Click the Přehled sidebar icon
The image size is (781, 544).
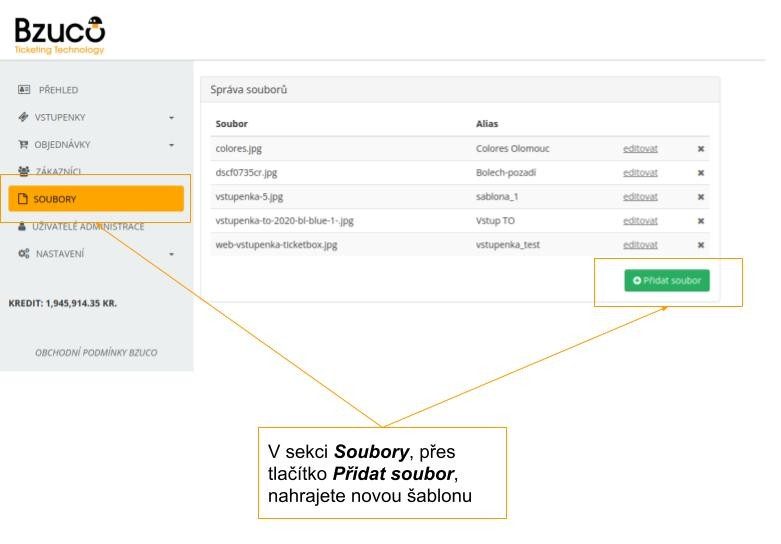click(25, 90)
